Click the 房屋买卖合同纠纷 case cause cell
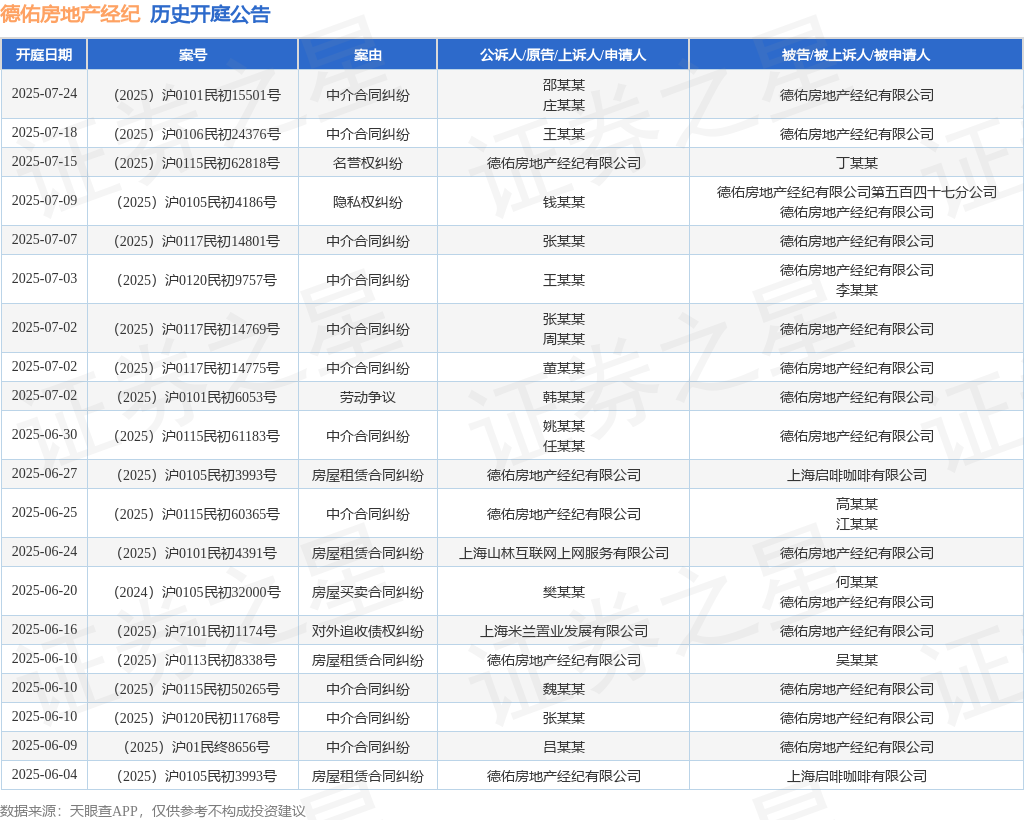The height and width of the screenshot is (820, 1024). tap(368, 593)
